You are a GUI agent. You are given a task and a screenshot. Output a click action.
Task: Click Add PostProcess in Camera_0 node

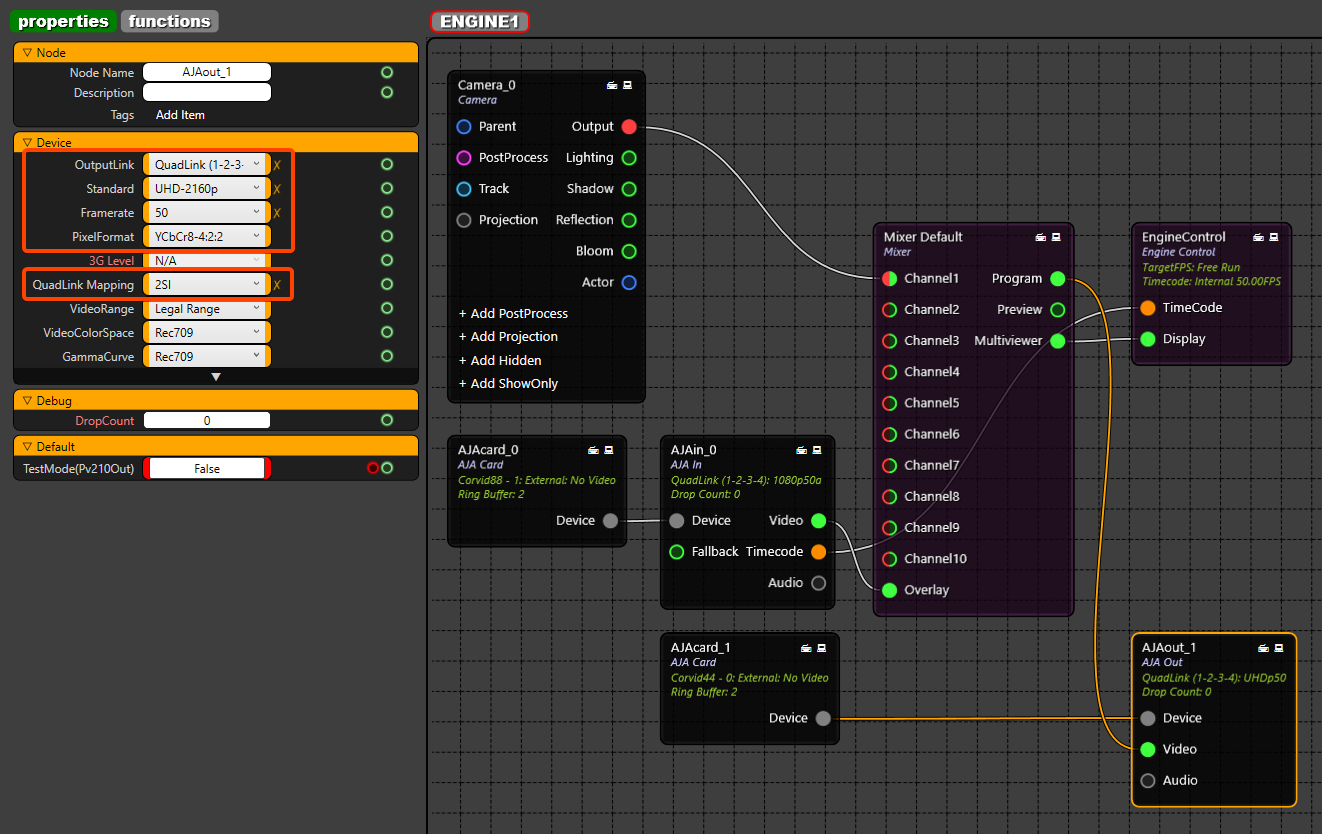513,314
